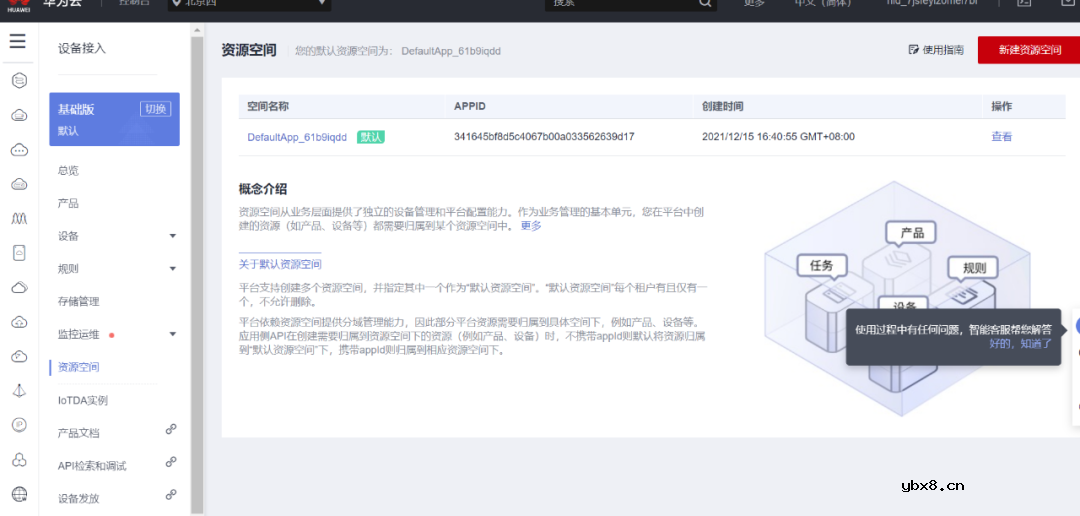Click the cloud with three dots icon
This screenshot has height=516, width=1080.
19,149
